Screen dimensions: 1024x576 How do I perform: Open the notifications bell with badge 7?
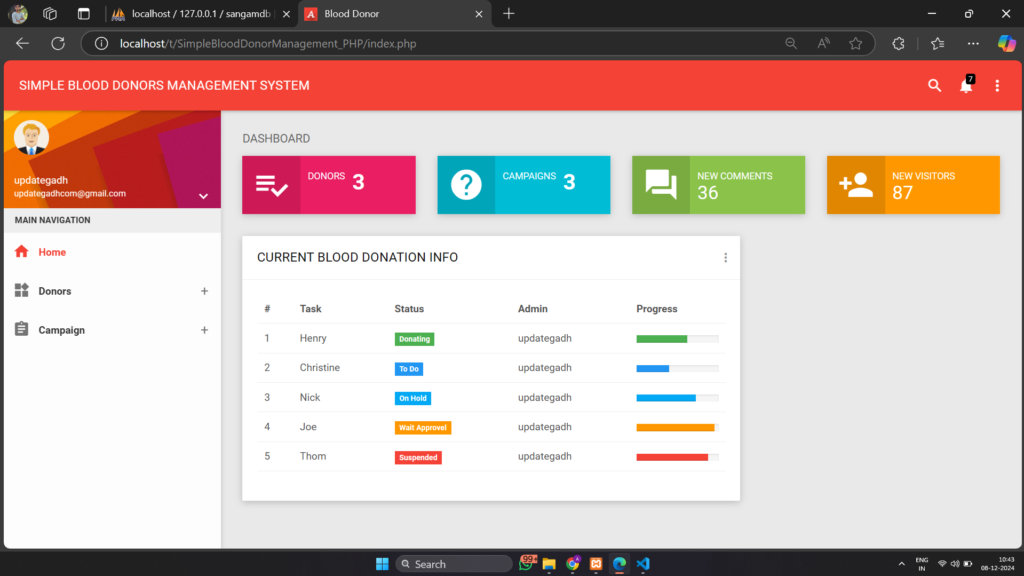[967, 85]
